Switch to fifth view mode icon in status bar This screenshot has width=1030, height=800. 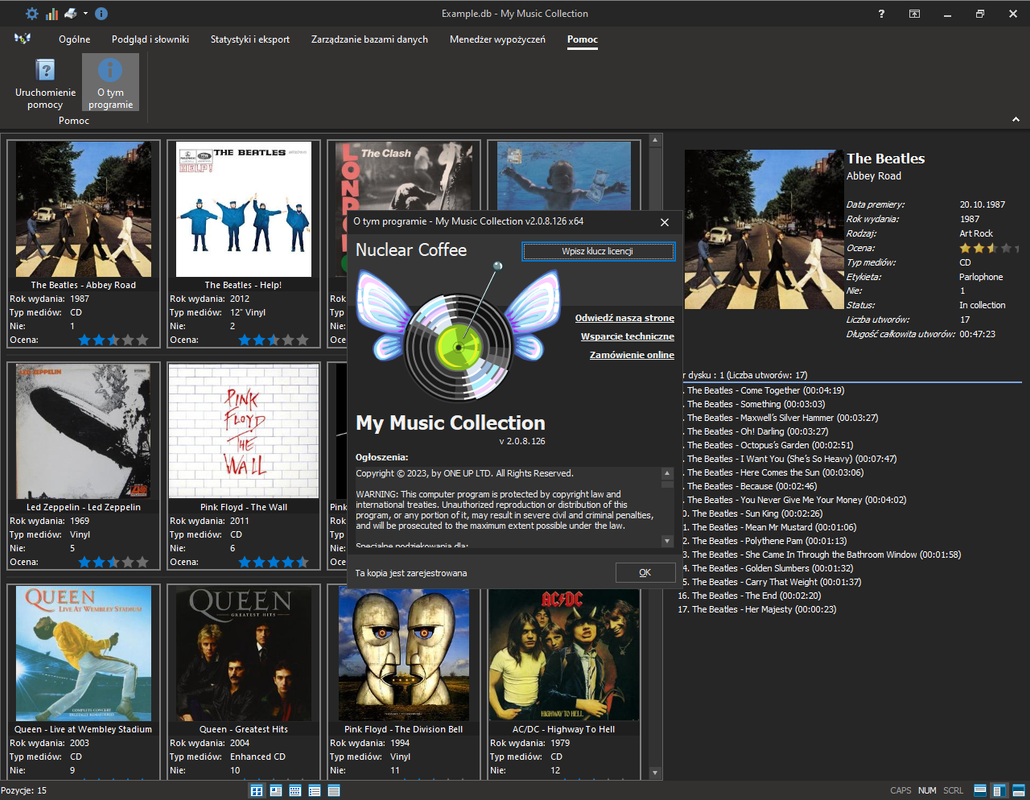coord(334,790)
